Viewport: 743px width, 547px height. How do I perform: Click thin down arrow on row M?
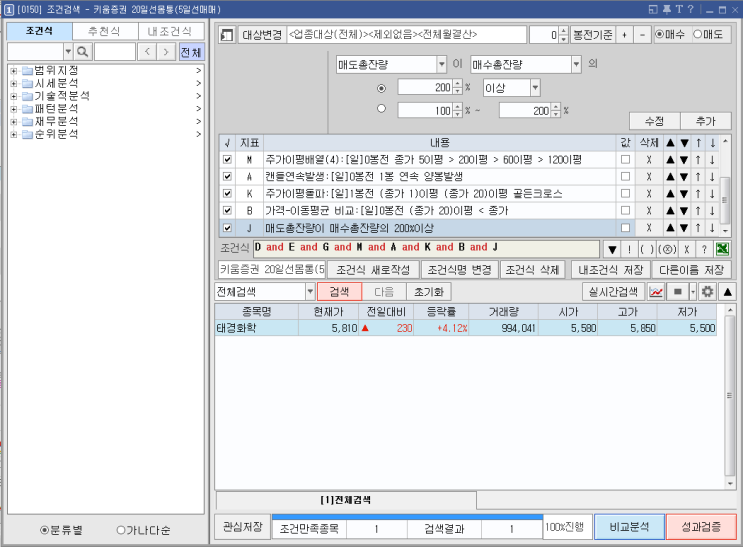coord(712,160)
